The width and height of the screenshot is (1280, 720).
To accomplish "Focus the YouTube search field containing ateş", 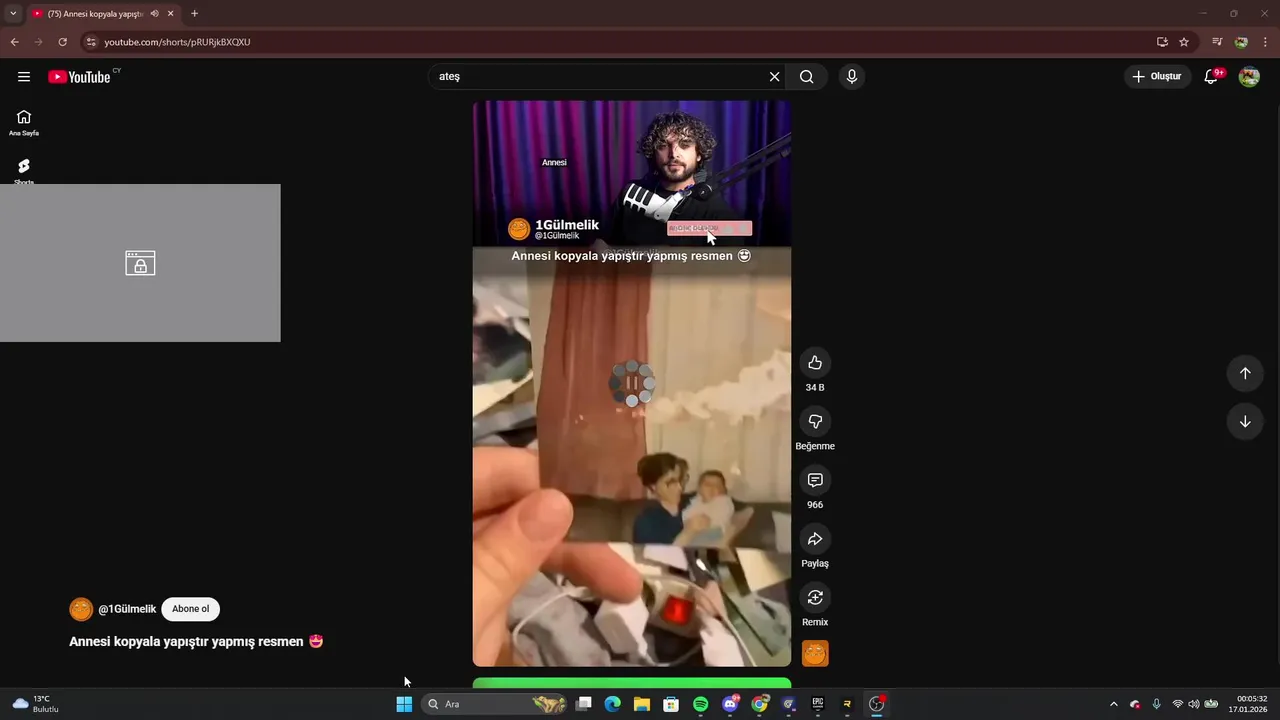I will pyautogui.click(x=600, y=77).
